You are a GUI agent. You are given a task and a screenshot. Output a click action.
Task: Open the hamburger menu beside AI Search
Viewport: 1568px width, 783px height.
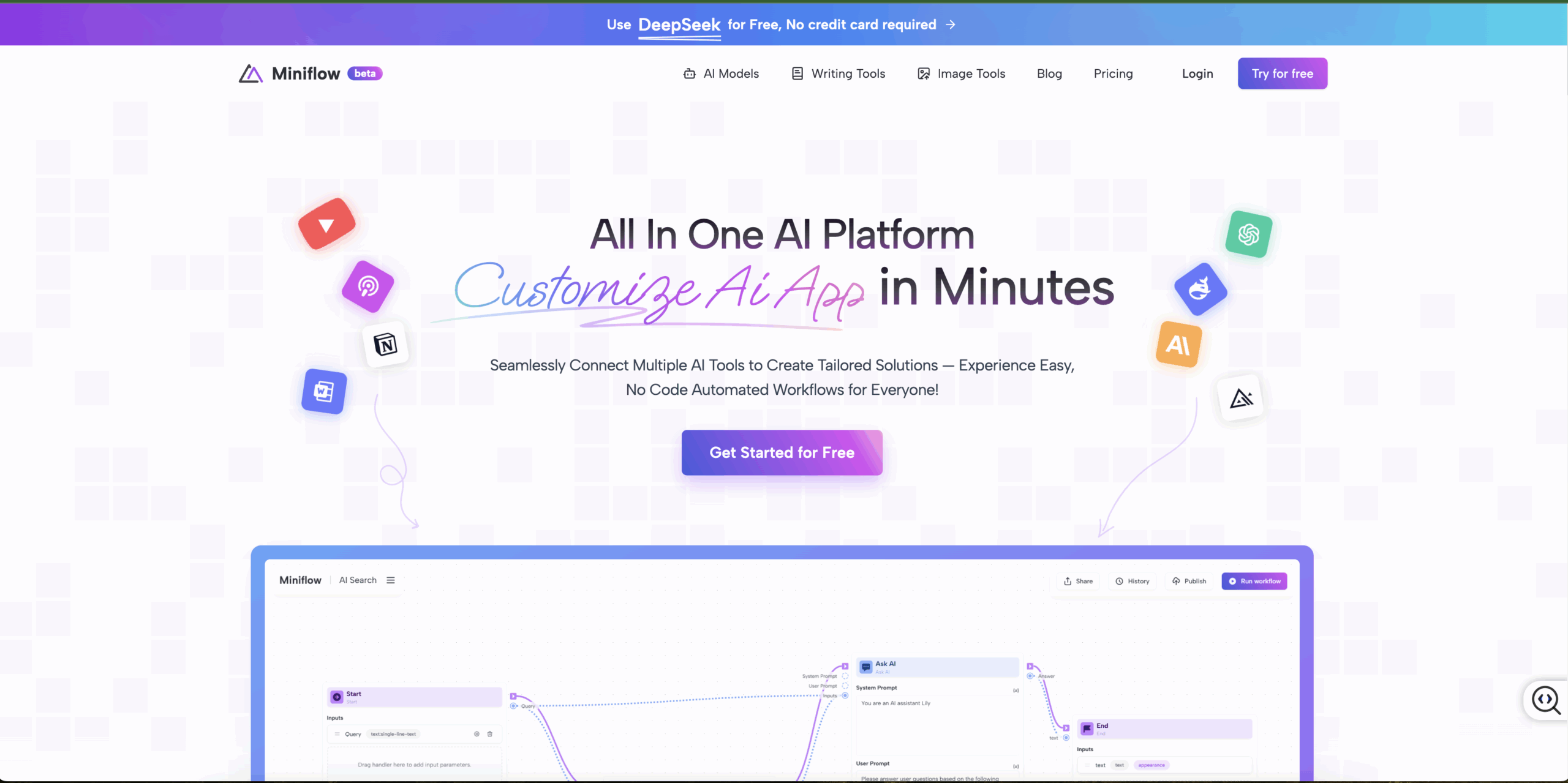(391, 580)
